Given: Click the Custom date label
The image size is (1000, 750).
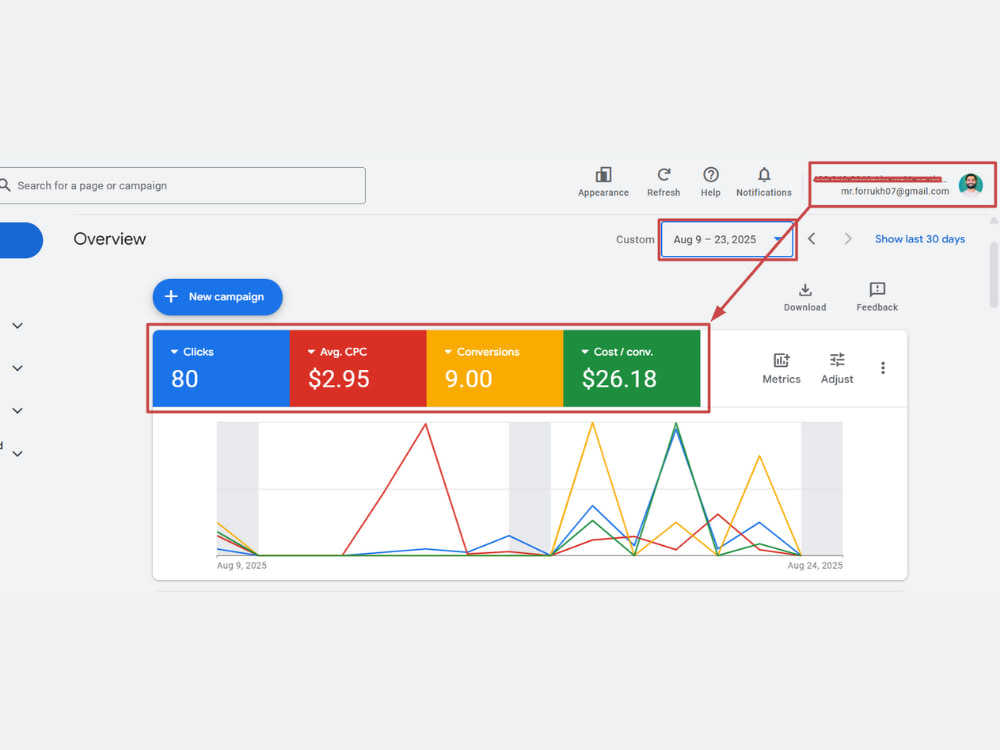Looking at the screenshot, I should [x=635, y=239].
